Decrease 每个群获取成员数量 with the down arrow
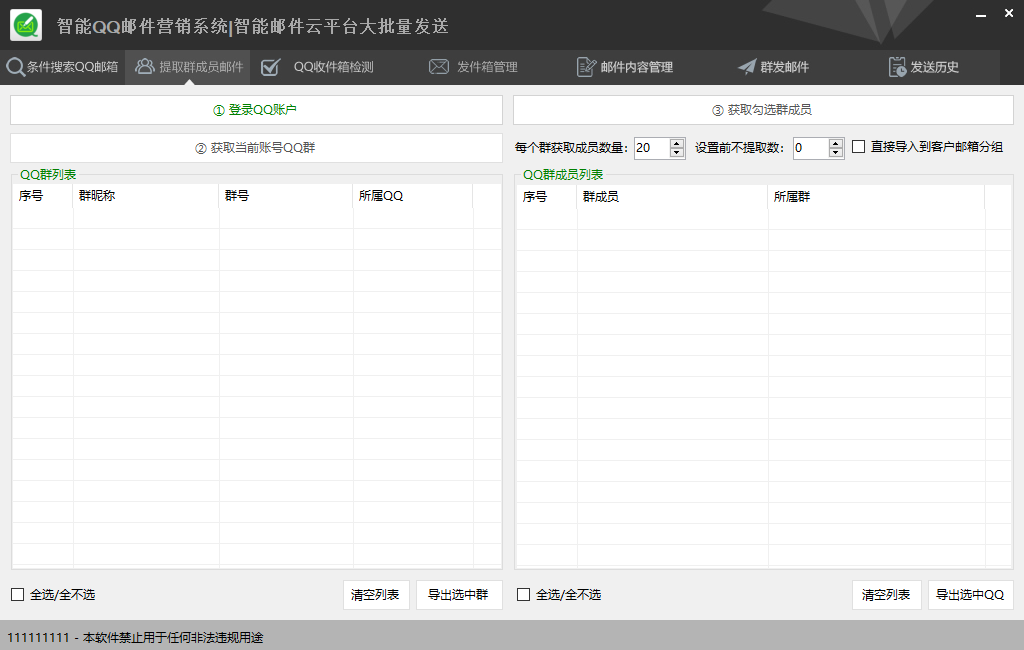Screen dimensions: 1024x650 [x=677, y=153]
